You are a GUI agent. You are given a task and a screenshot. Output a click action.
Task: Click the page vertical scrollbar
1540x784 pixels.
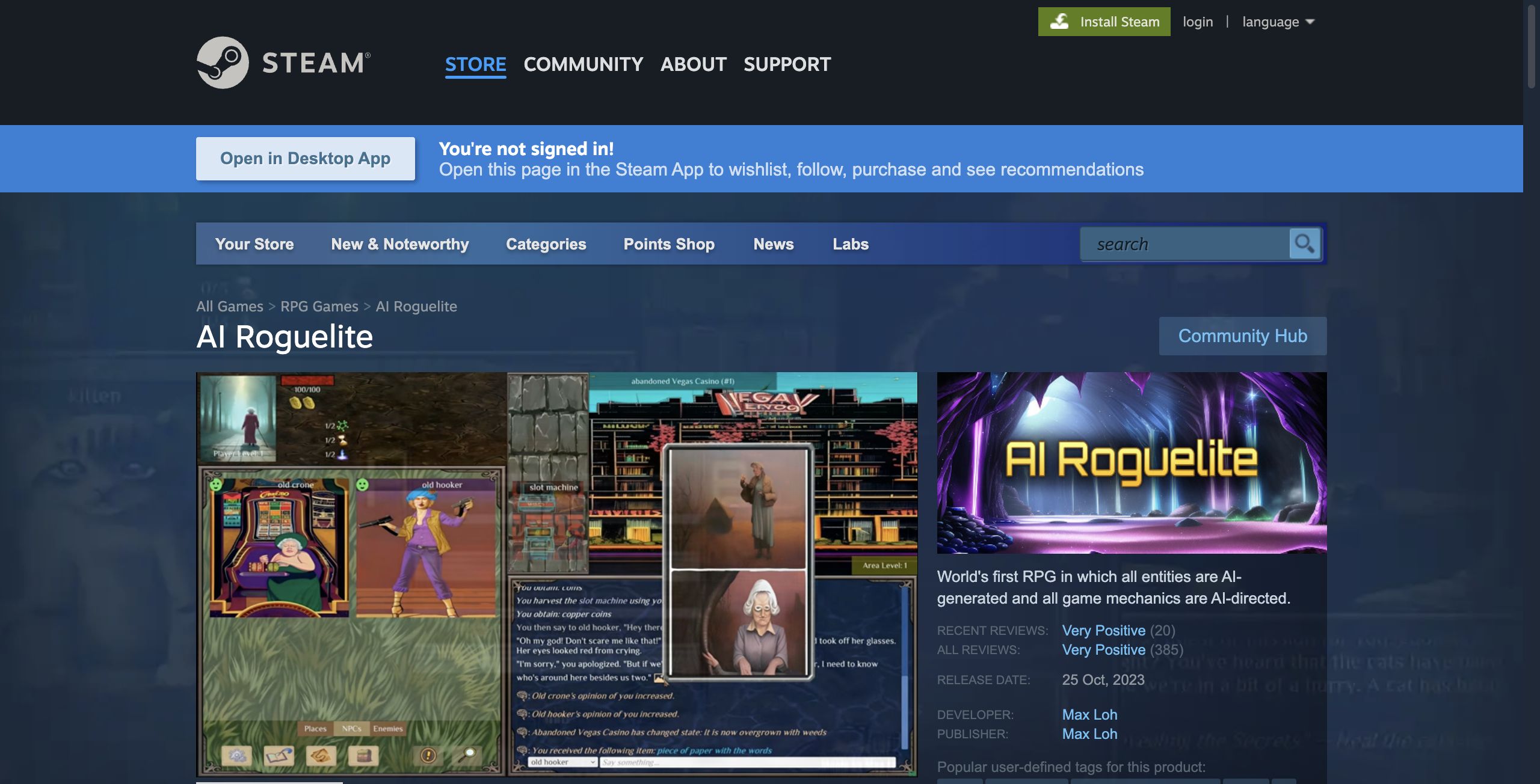pos(1532,46)
